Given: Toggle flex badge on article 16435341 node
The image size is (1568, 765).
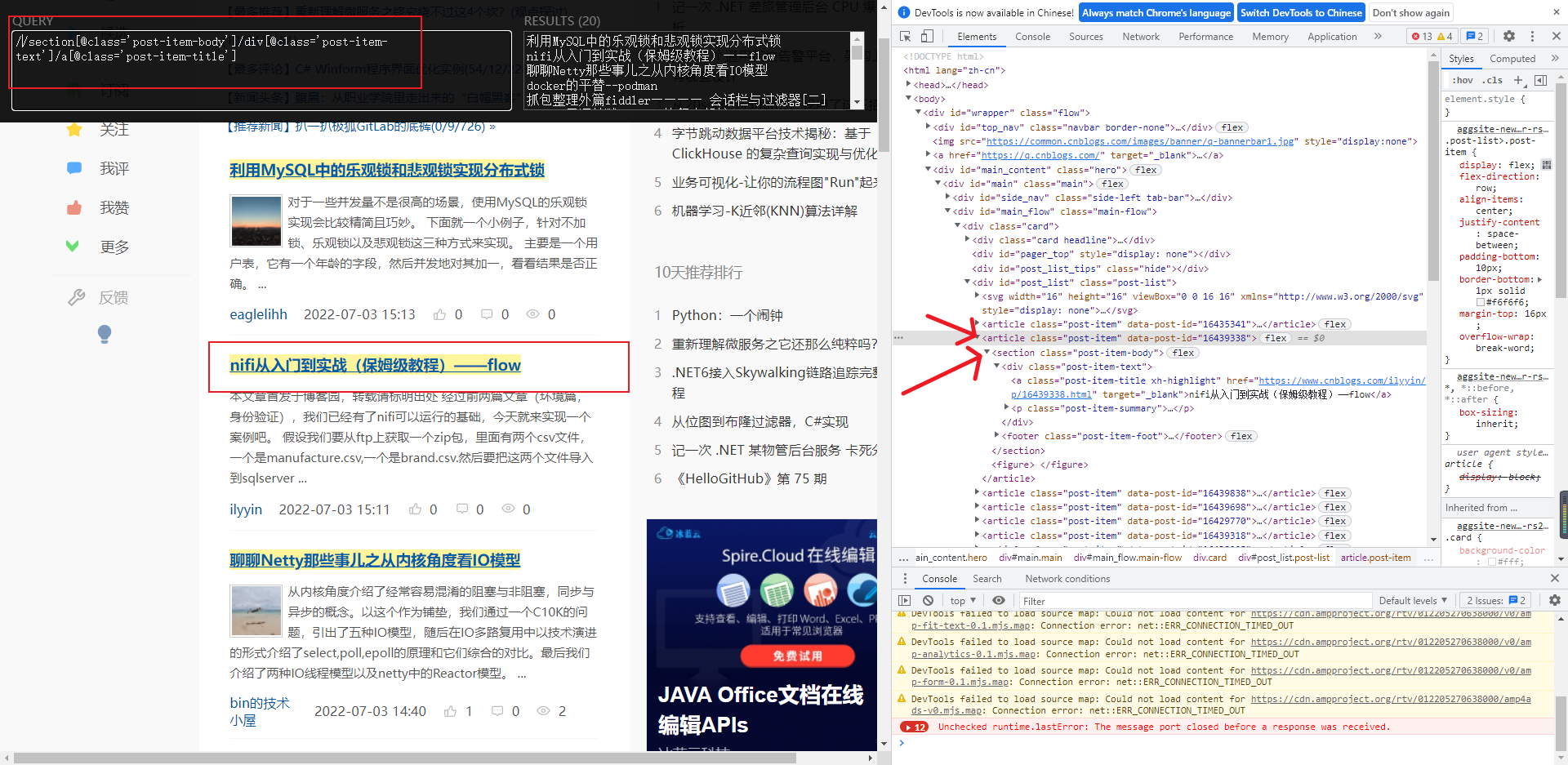Looking at the screenshot, I should coord(1335,324).
